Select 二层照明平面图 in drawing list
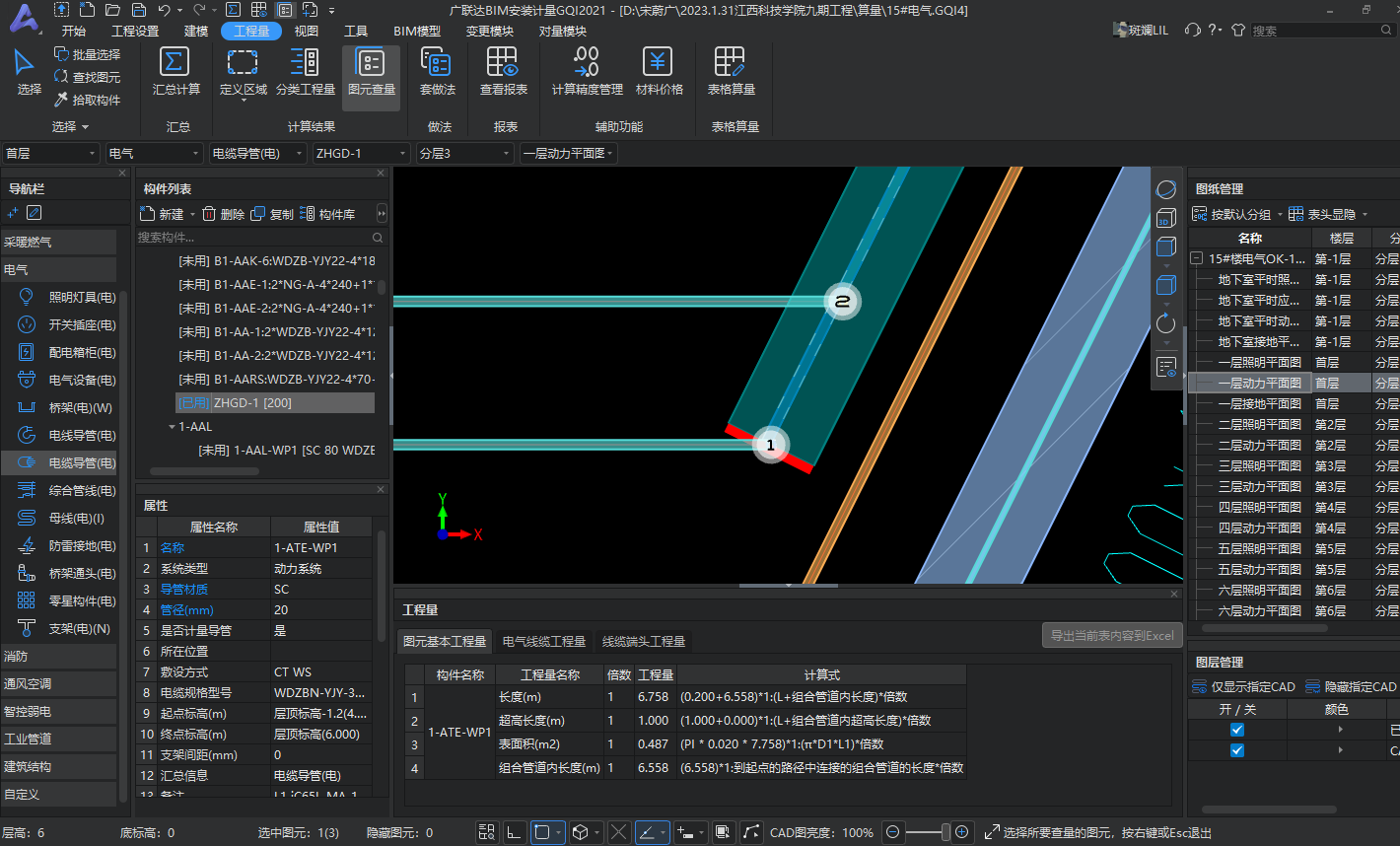The height and width of the screenshot is (846, 1400). [1259, 424]
